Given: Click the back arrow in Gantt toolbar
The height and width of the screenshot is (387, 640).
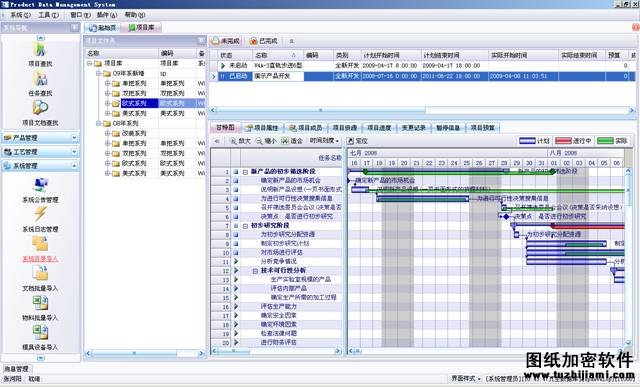Looking at the screenshot, I should 218,141.
